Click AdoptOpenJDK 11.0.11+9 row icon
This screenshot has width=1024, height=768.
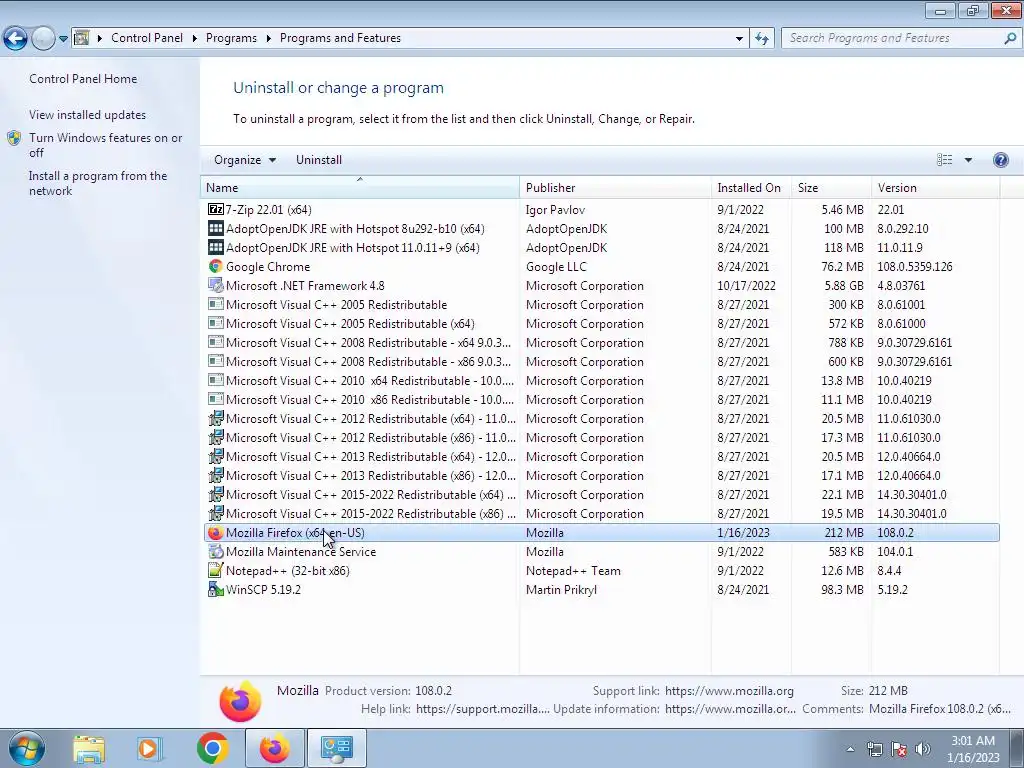[216, 248]
